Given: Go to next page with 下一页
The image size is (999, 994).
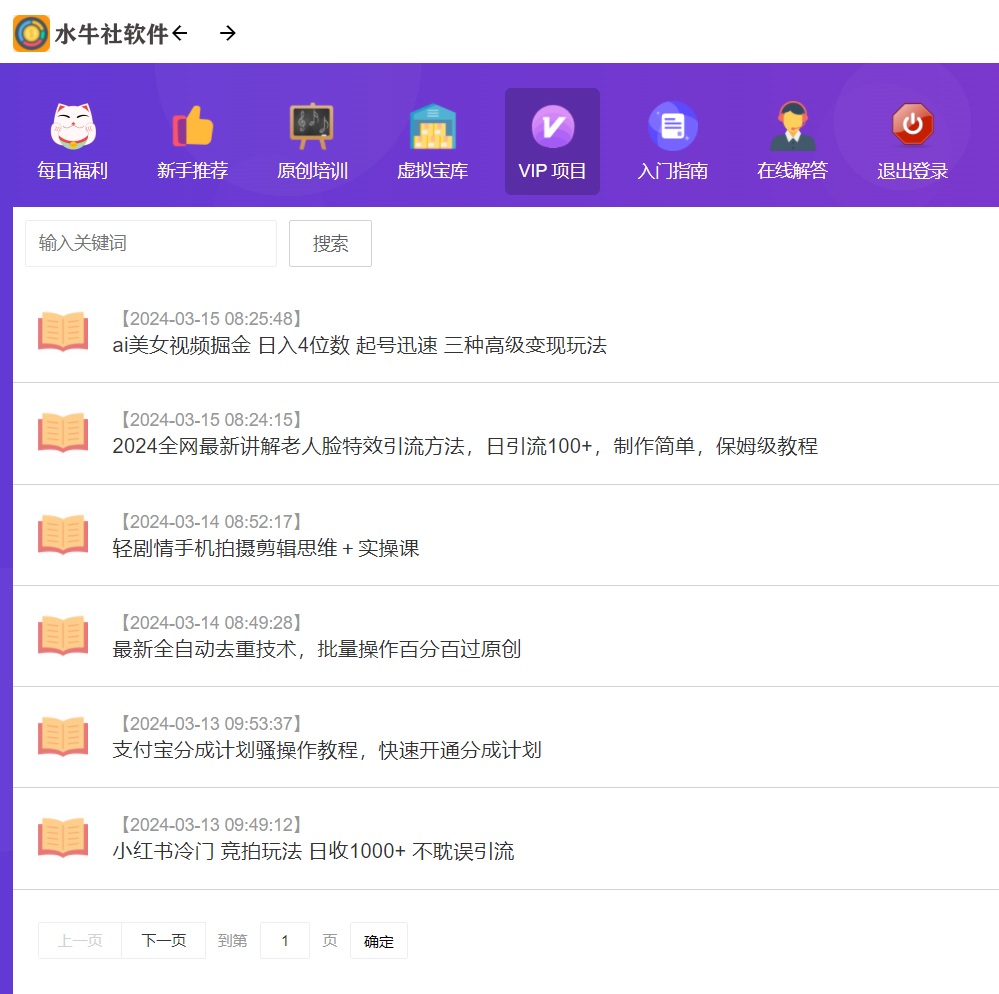Looking at the screenshot, I should pos(164,940).
